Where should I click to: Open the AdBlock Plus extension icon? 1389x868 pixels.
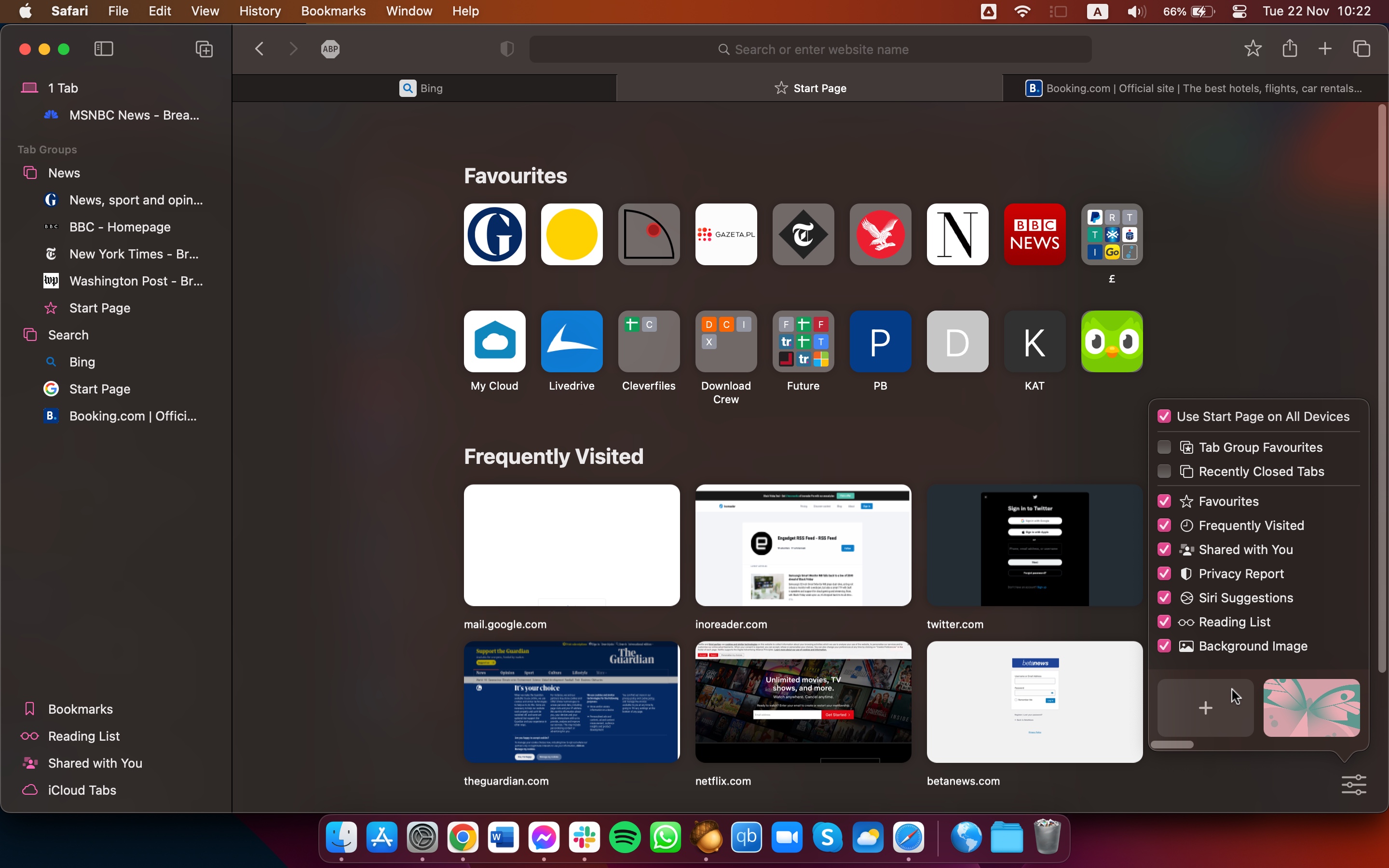tap(330, 49)
